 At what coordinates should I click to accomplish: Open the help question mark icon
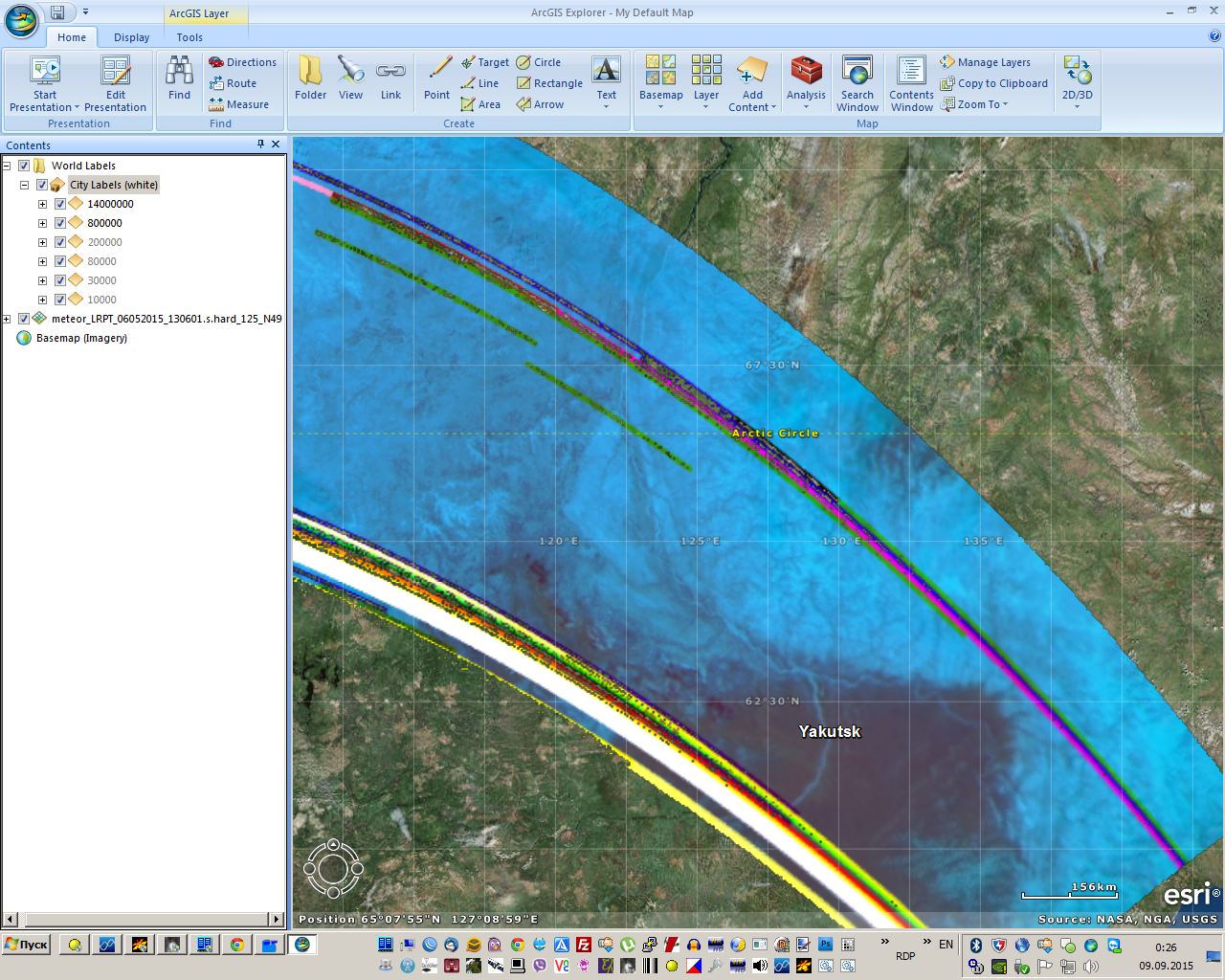coord(1214,36)
